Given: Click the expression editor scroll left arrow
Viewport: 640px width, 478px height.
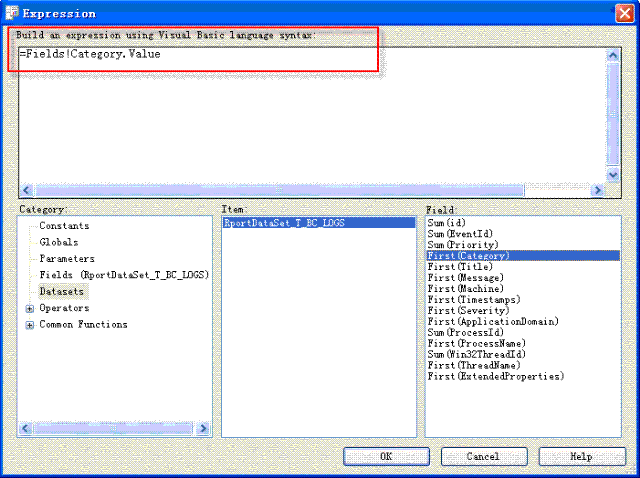Looking at the screenshot, I should click(x=27, y=190).
